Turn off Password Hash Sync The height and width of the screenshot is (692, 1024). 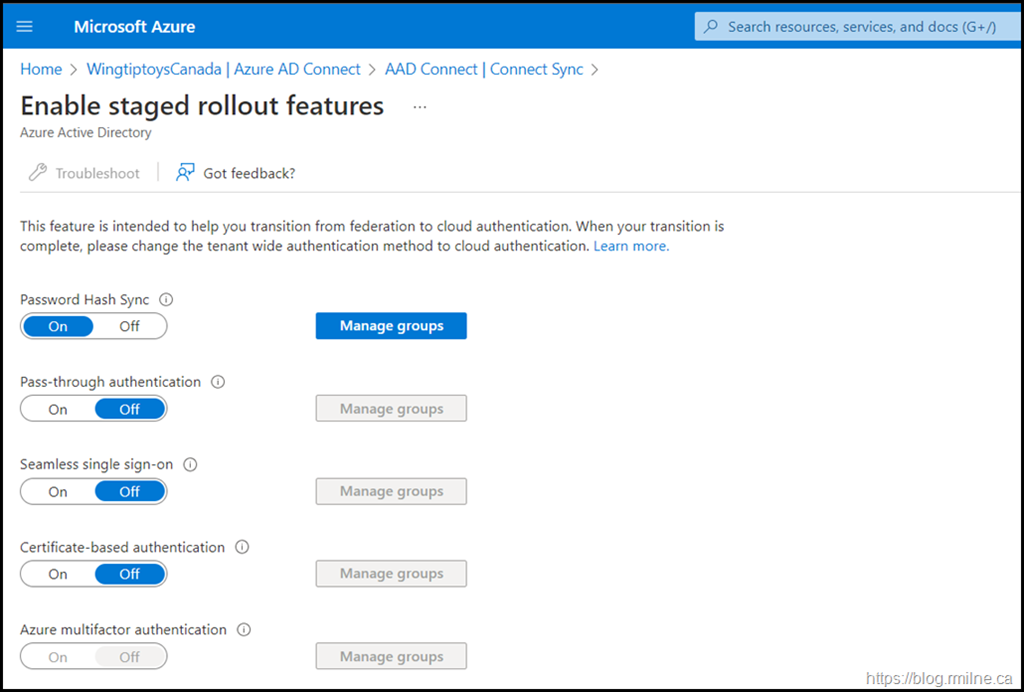(130, 326)
